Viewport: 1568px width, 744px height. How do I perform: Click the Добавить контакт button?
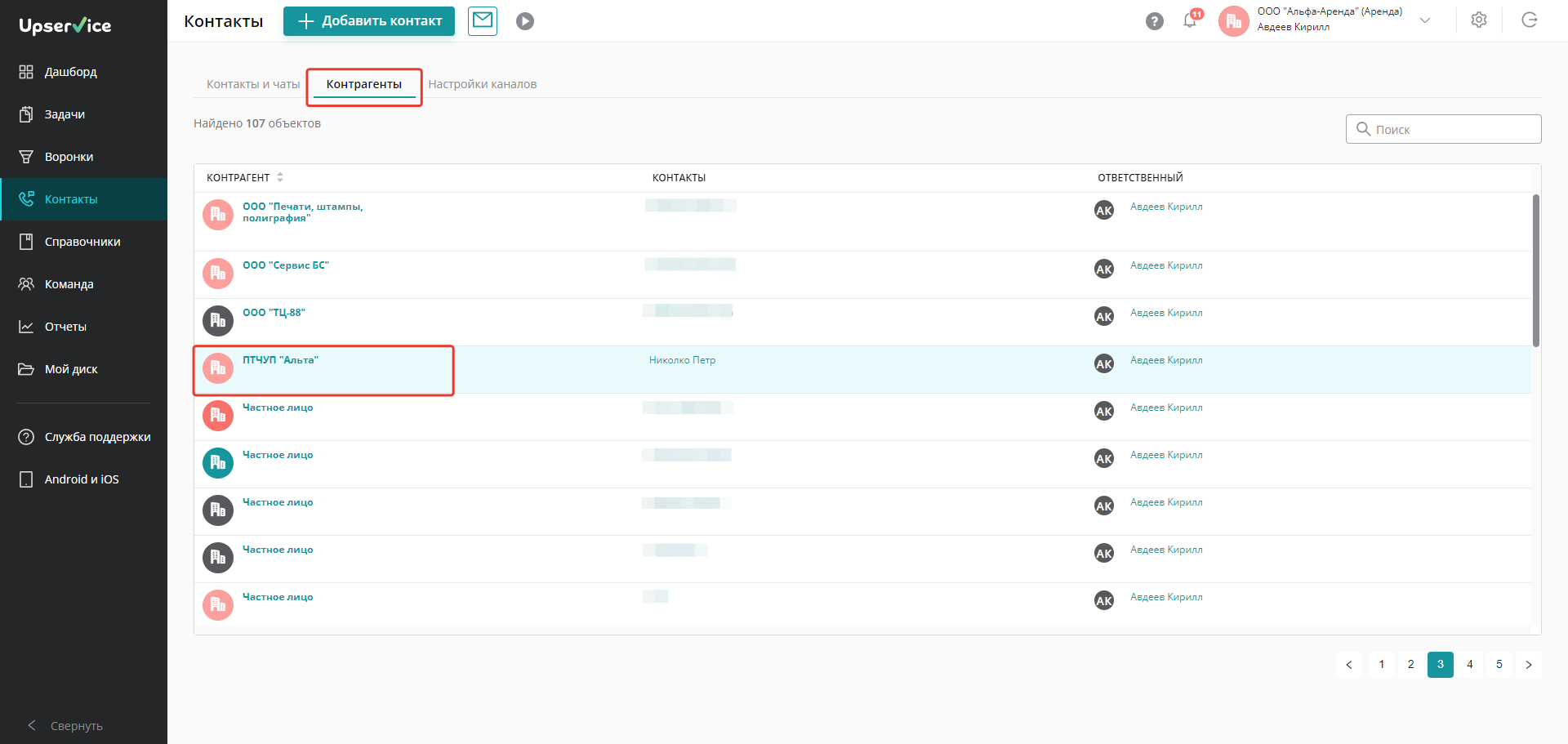pos(369,21)
